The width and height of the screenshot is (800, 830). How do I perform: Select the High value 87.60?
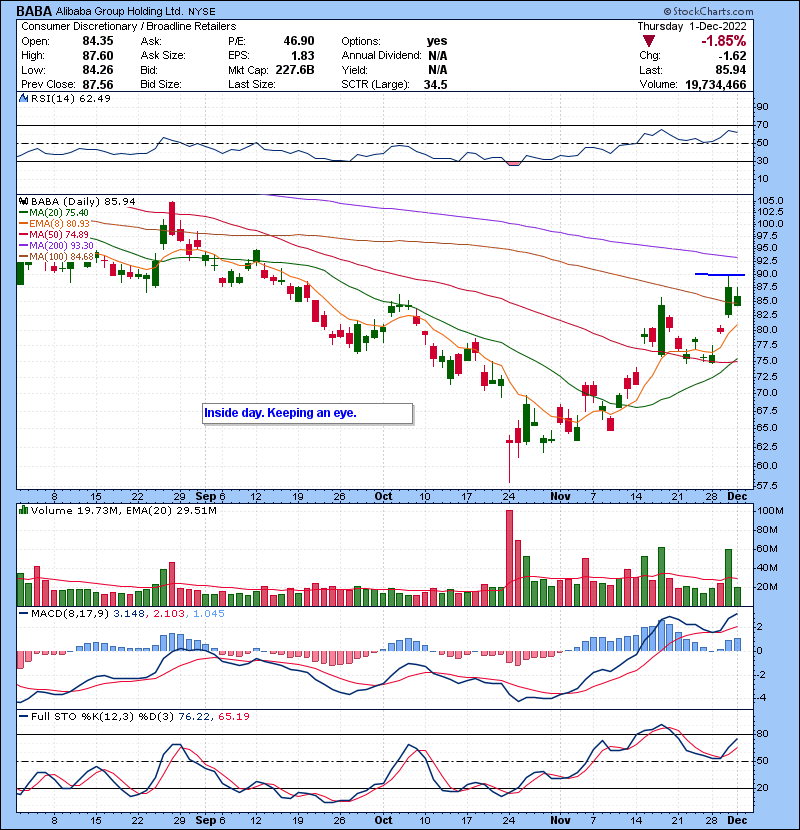(x=97, y=56)
